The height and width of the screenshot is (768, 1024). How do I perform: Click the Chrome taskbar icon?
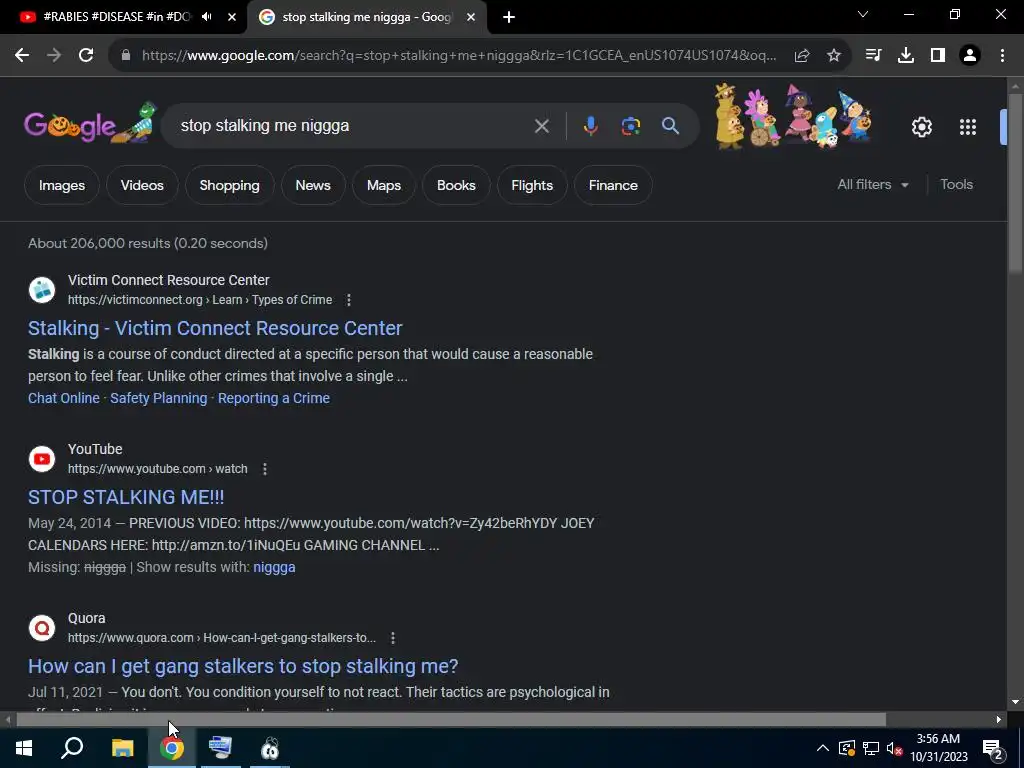[x=172, y=748]
